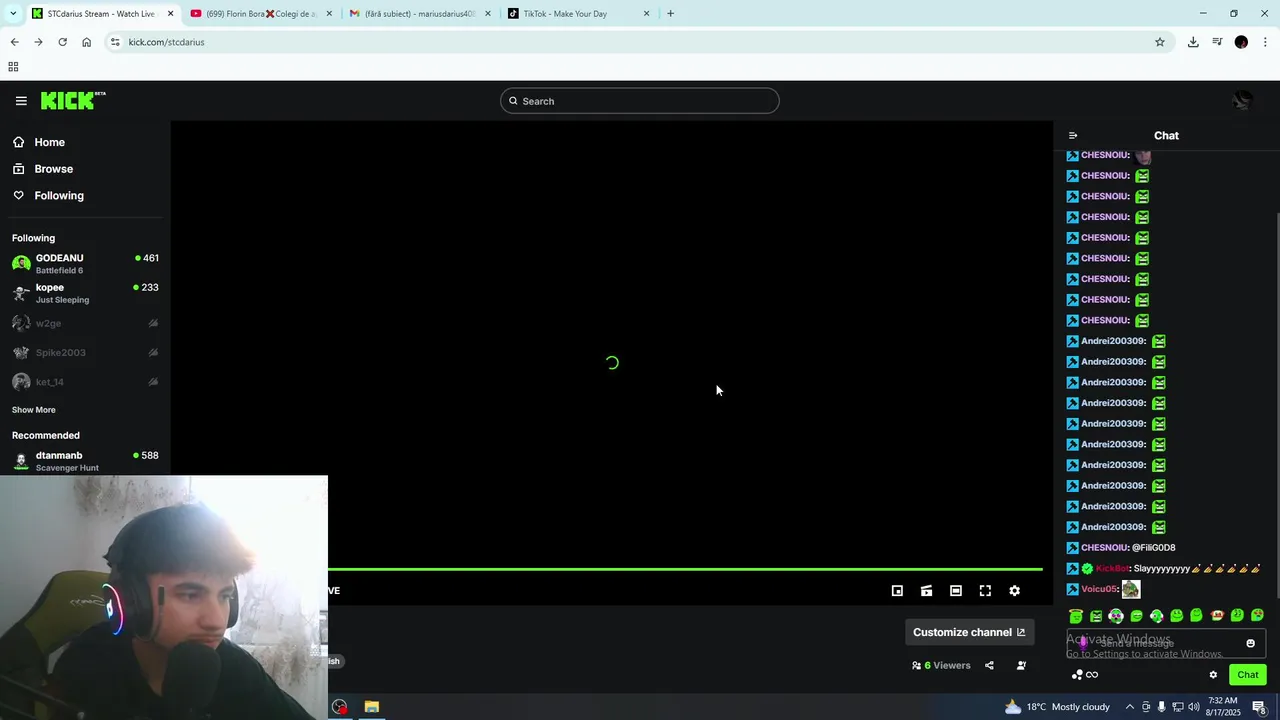Viewport: 1280px width, 720px height.
Task: Send message with green Chat button
Action: [1248, 675]
